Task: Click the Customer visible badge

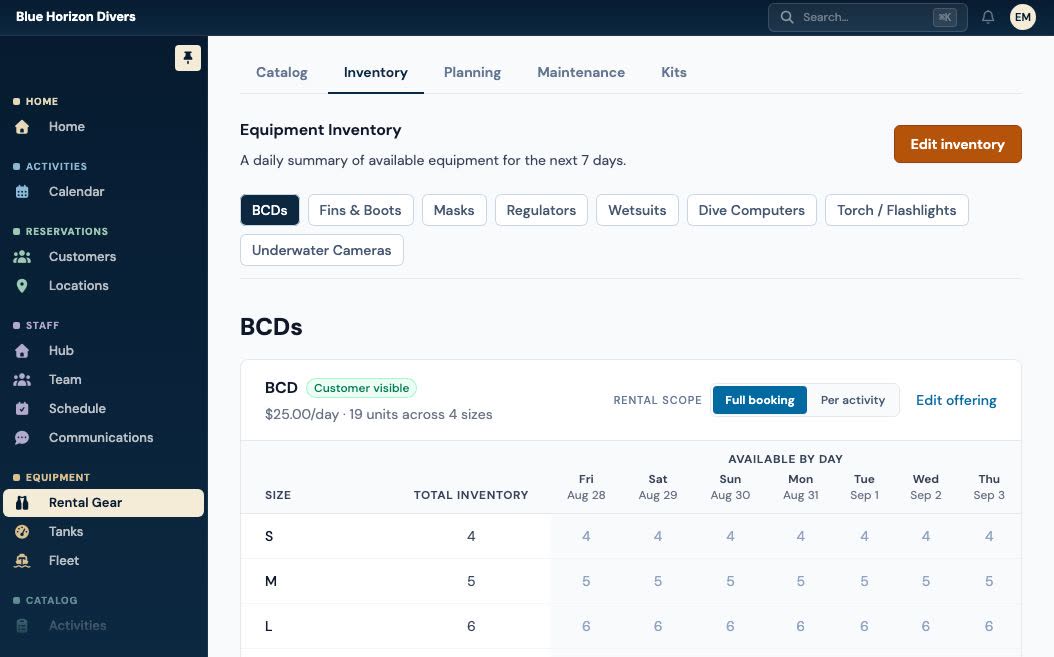Action: (362, 388)
